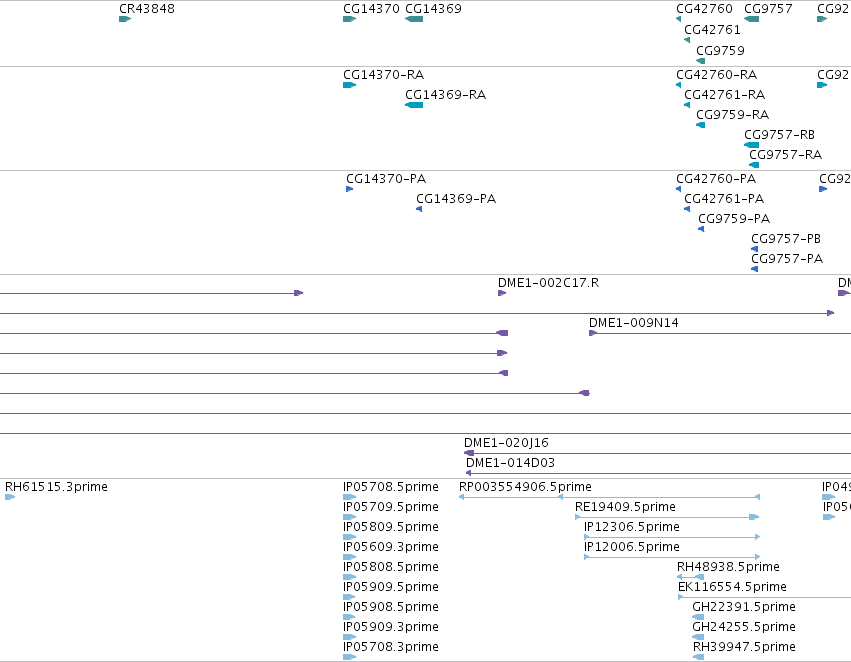This screenshot has width=851, height=662.
Task: Select EST IP05708.3prime
Action: 390,648
